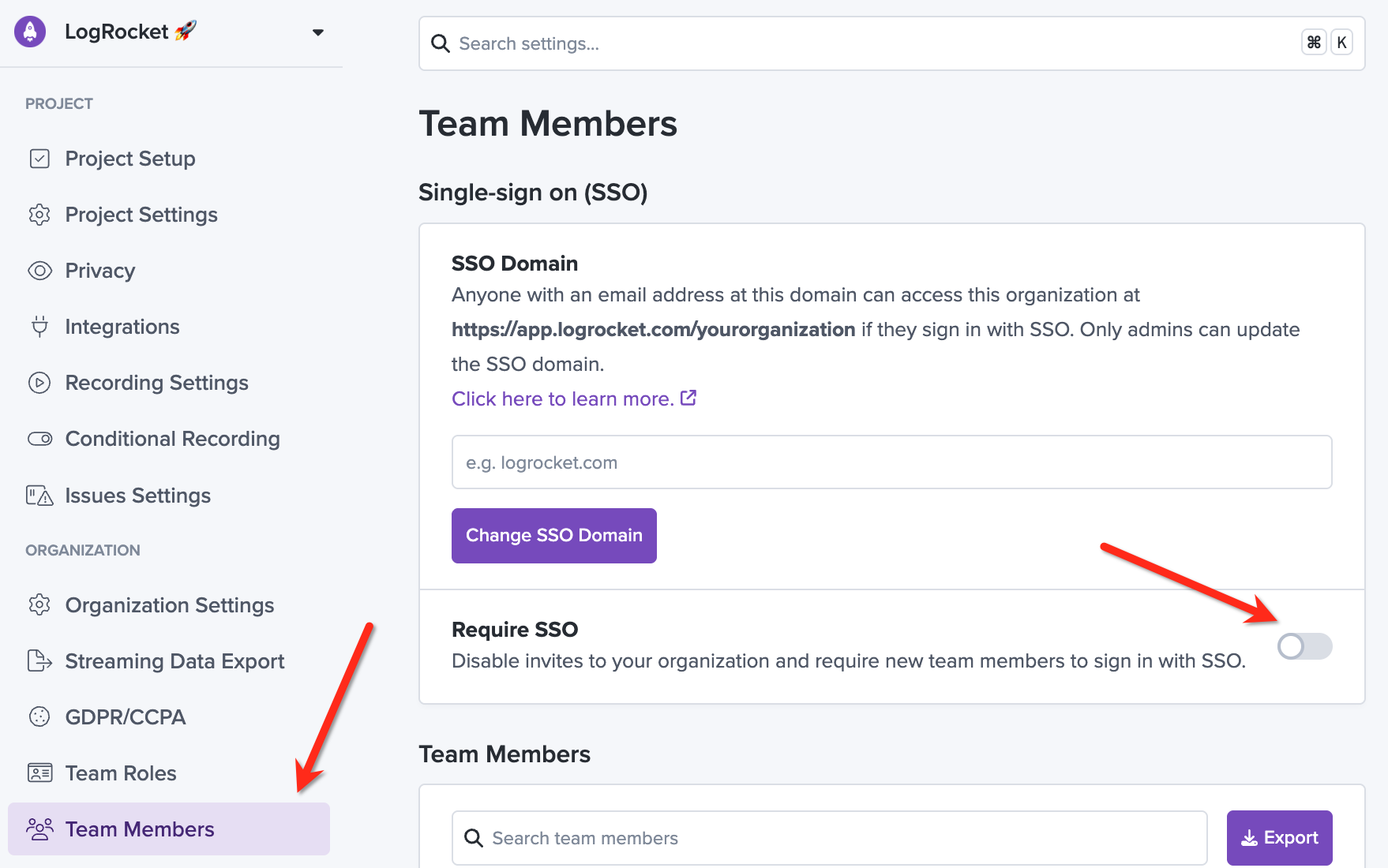Viewport: 1388px width, 868px height.
Task: Click the https://app.logrocket.com/yourorganization text
Action: pos(654,330)
